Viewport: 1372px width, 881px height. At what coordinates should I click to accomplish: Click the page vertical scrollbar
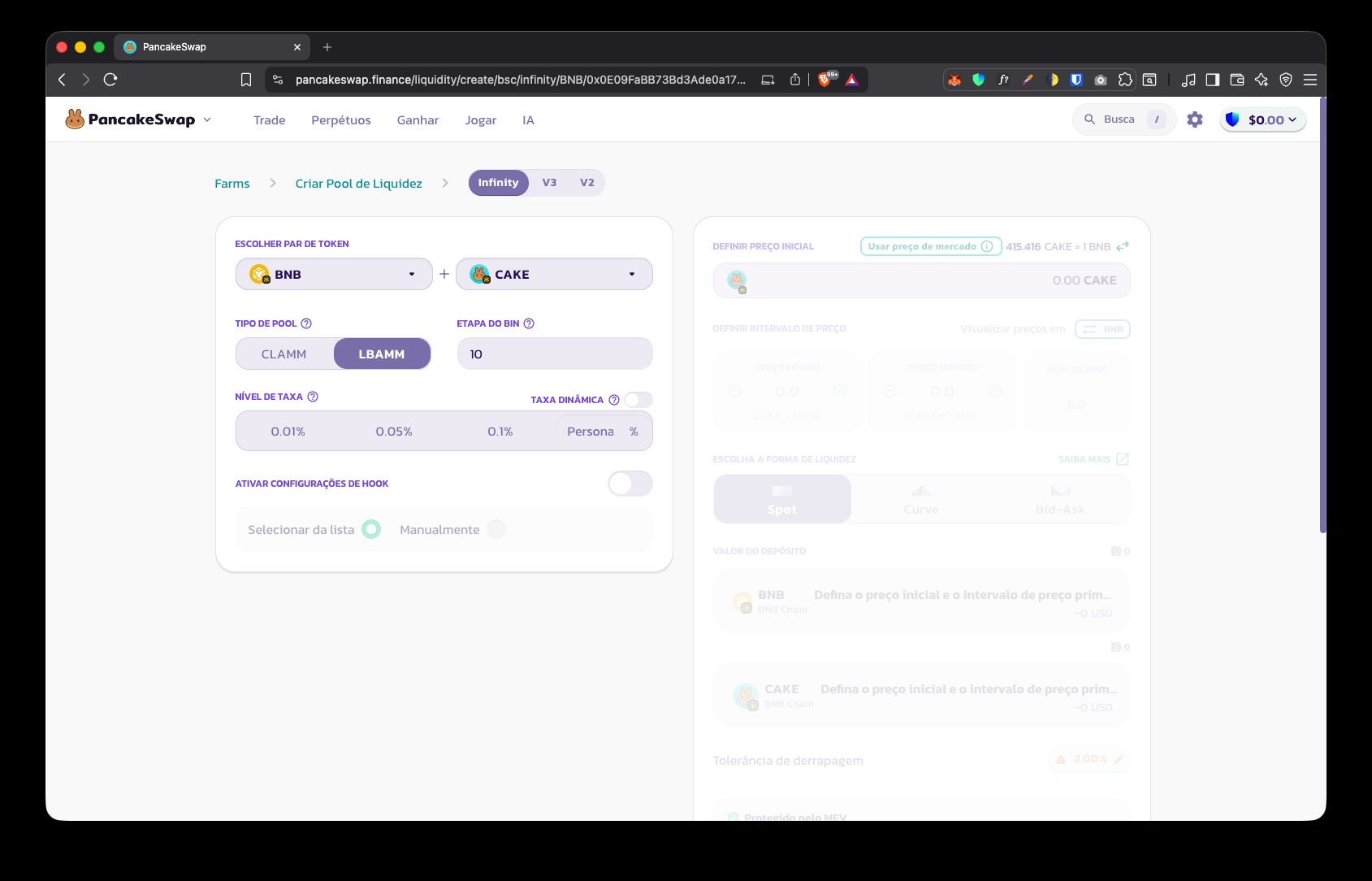(x=1322, y=315)
